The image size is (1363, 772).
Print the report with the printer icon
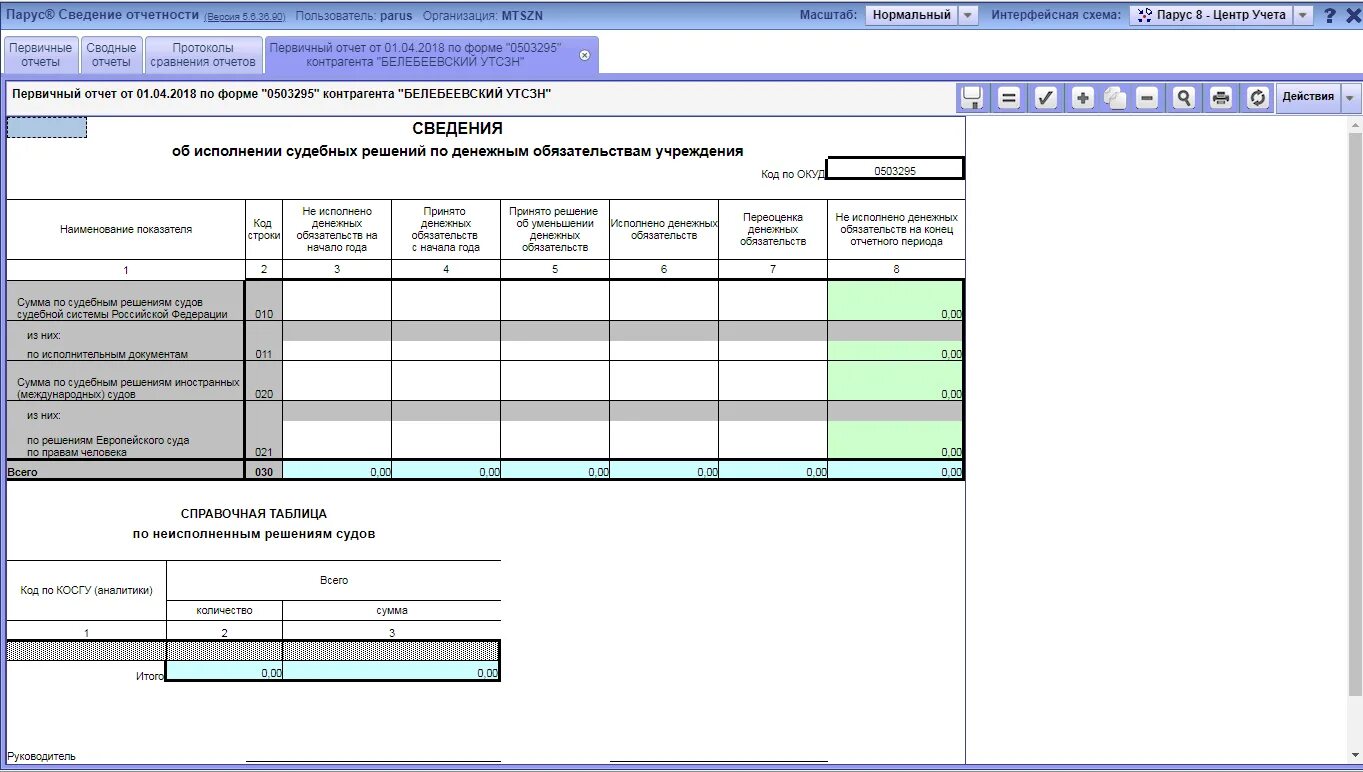click(1221, 97)
